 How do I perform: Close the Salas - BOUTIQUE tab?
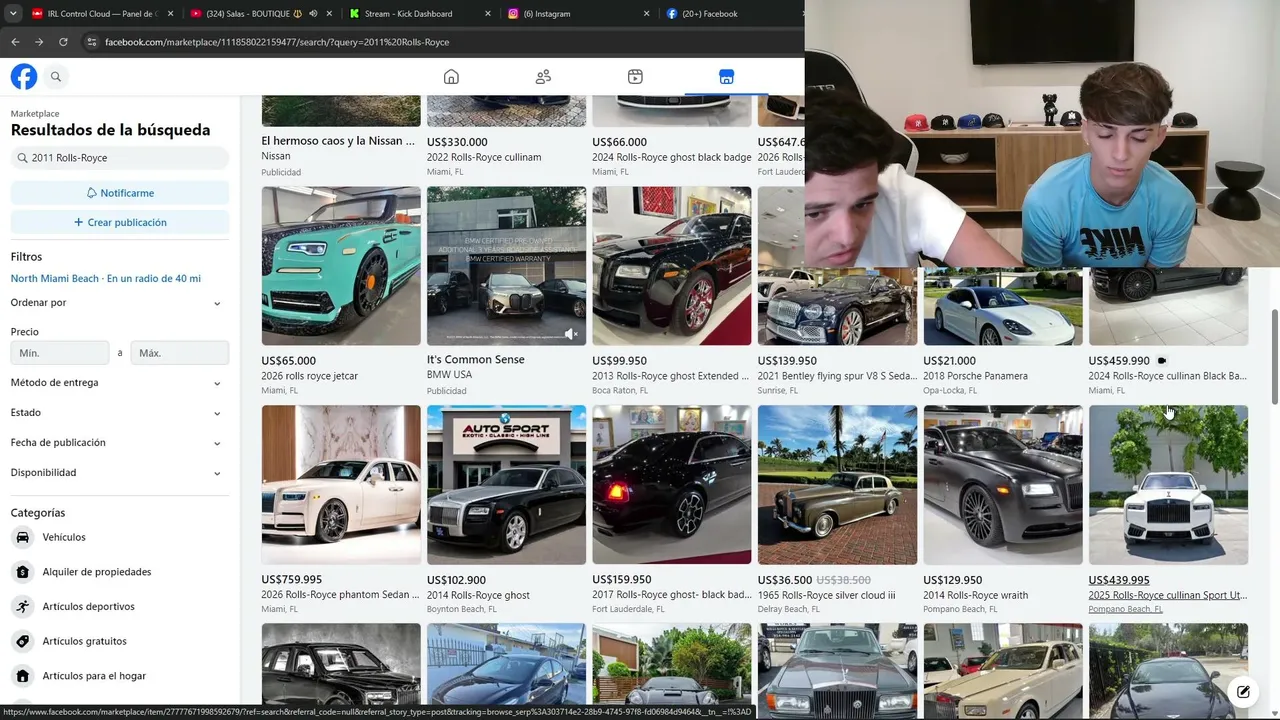[329, 14]
